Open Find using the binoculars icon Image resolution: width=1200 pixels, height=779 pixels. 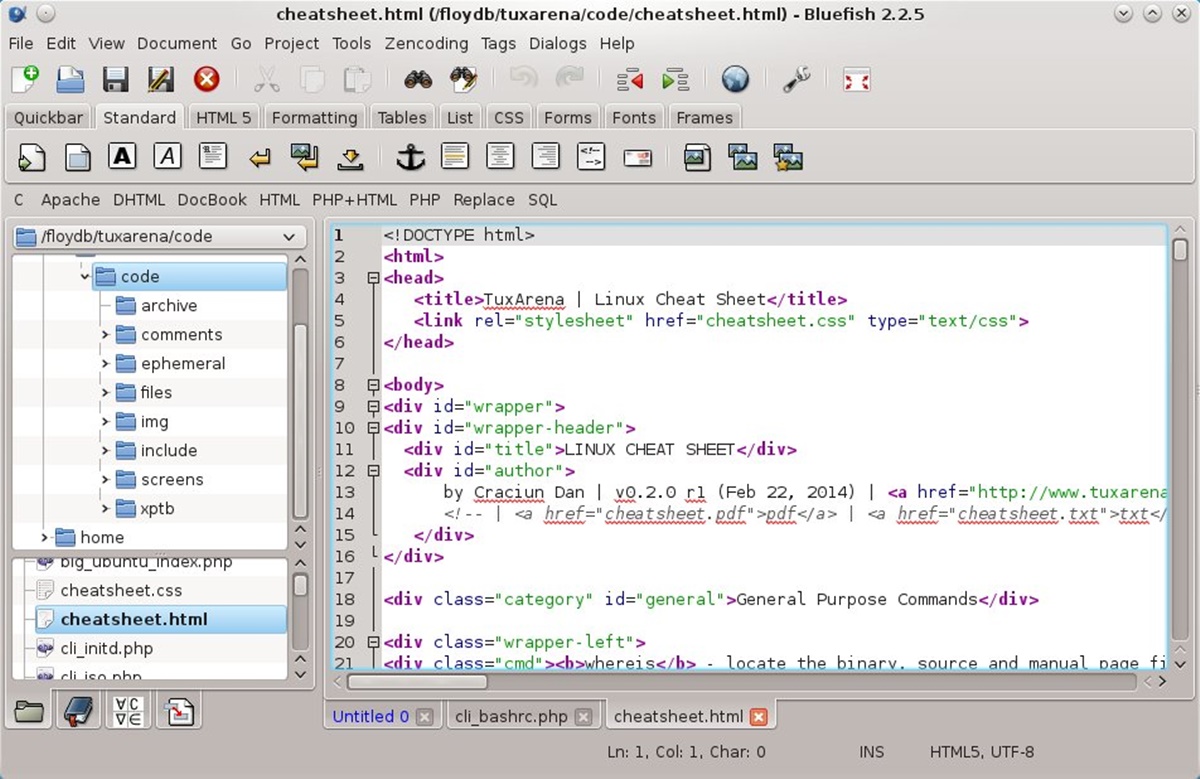tap(417, 79)
